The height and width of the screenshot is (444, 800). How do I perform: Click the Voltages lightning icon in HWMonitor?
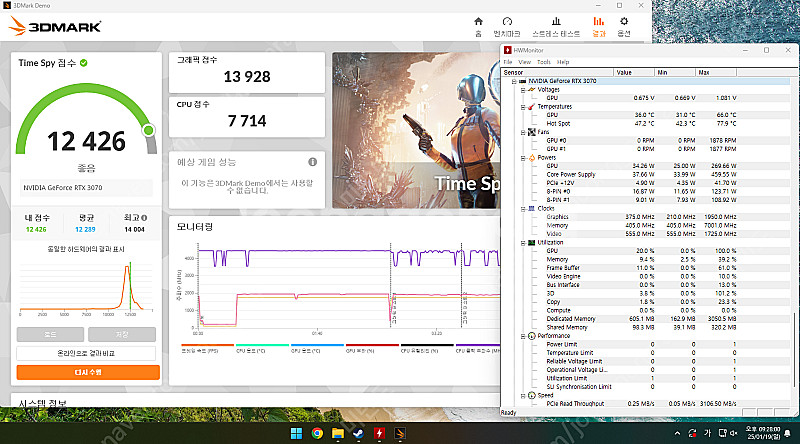[x=532, y=89]
